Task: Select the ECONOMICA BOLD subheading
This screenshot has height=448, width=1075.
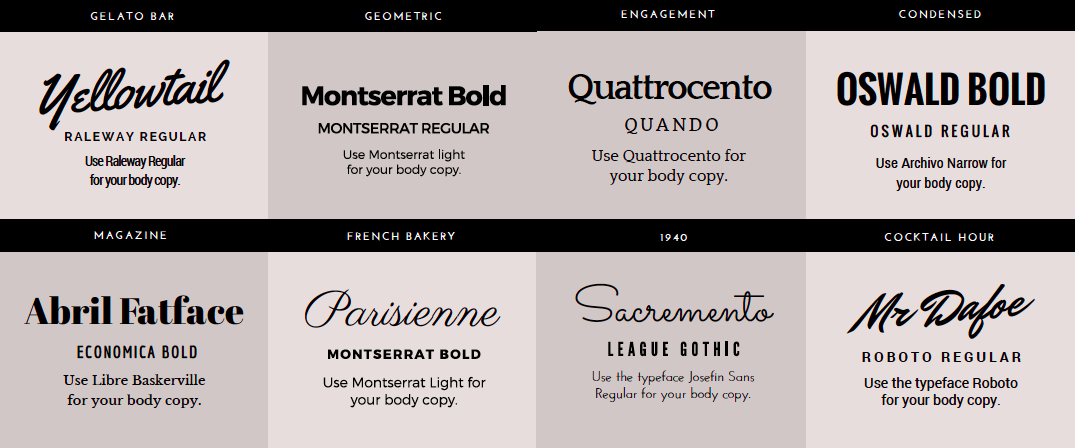Action: click(137, 353)
